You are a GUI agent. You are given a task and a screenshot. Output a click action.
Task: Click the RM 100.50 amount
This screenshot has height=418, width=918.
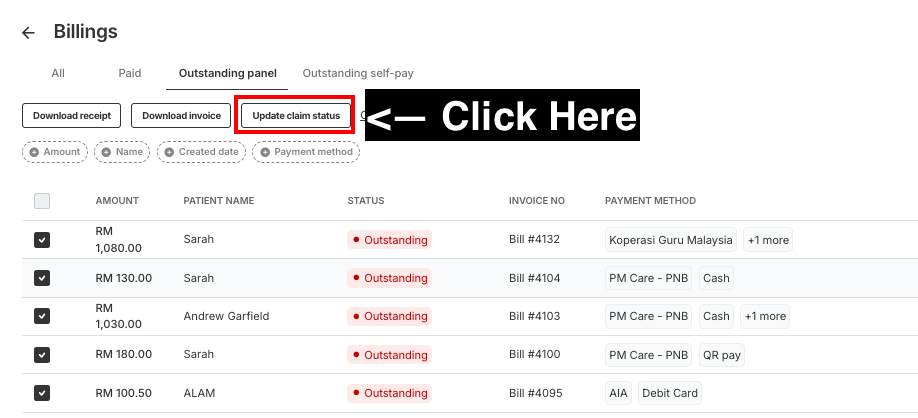click(x=124, y=393)
